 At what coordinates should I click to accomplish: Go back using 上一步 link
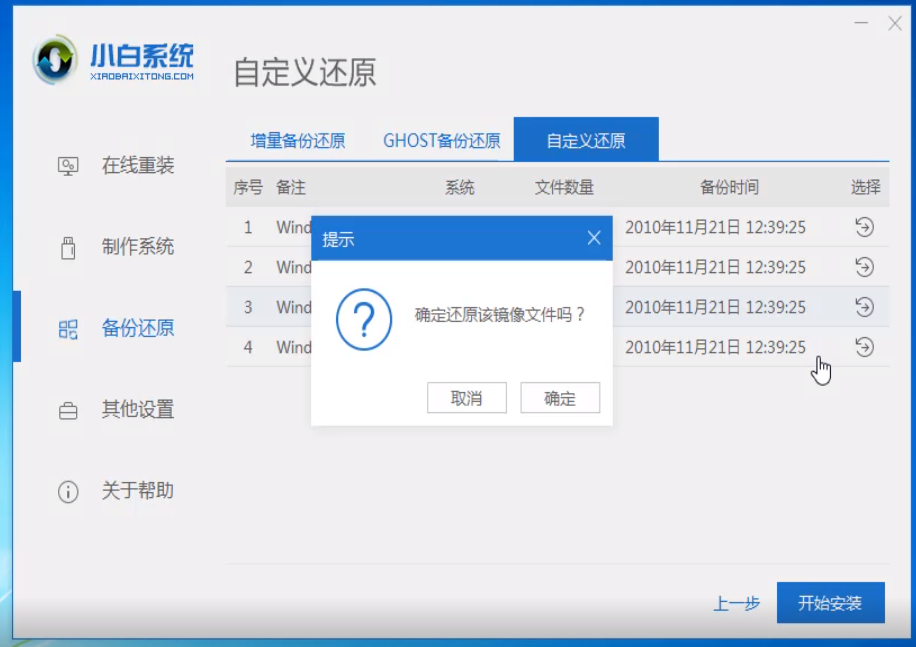click(736, 604)
